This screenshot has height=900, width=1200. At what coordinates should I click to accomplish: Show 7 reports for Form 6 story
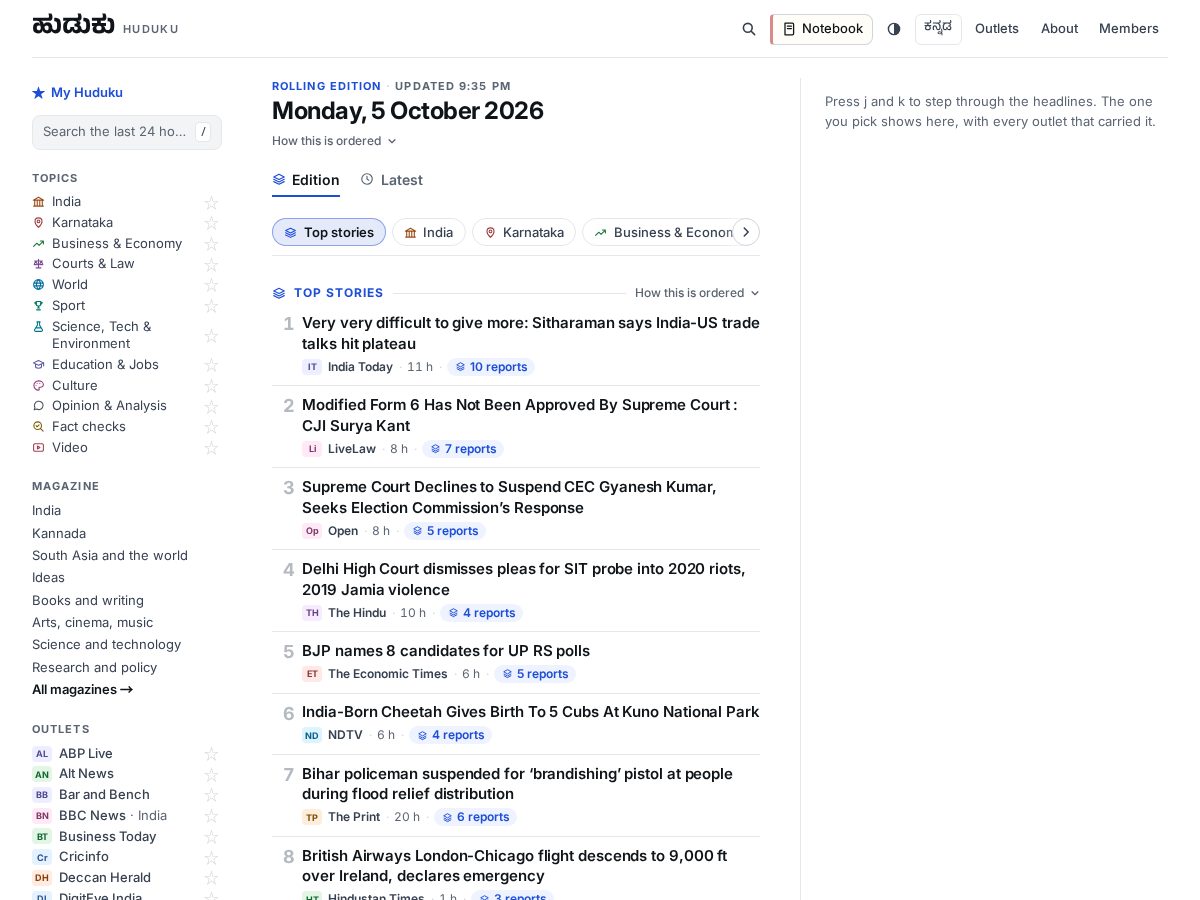click(x=463, y=449)
